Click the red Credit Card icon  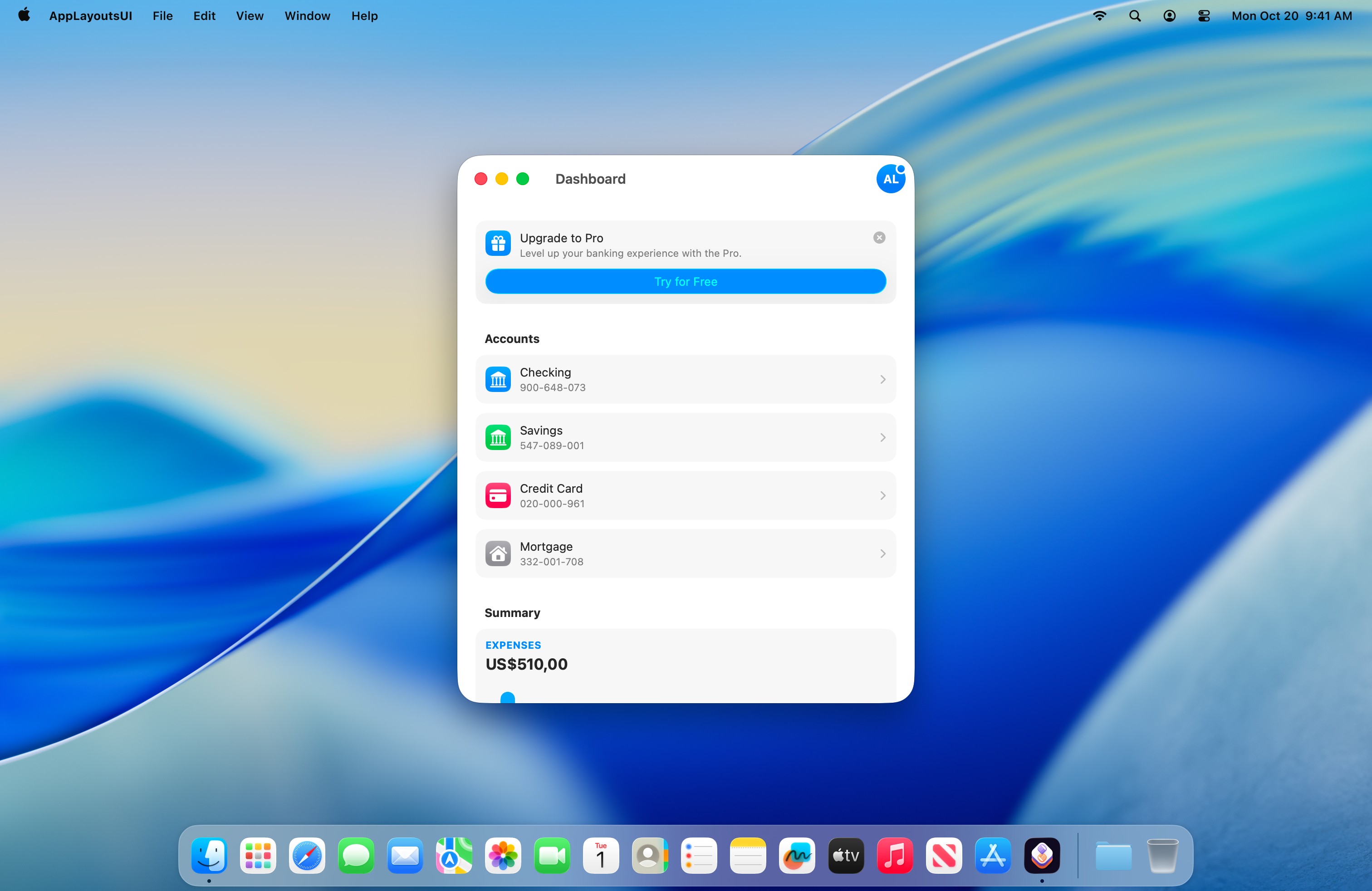click(x=498, y=495)
